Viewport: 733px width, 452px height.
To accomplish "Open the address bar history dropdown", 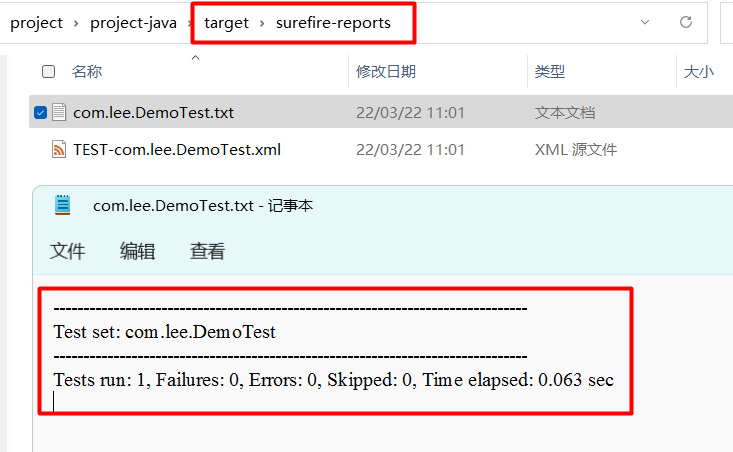I will 645,22.
